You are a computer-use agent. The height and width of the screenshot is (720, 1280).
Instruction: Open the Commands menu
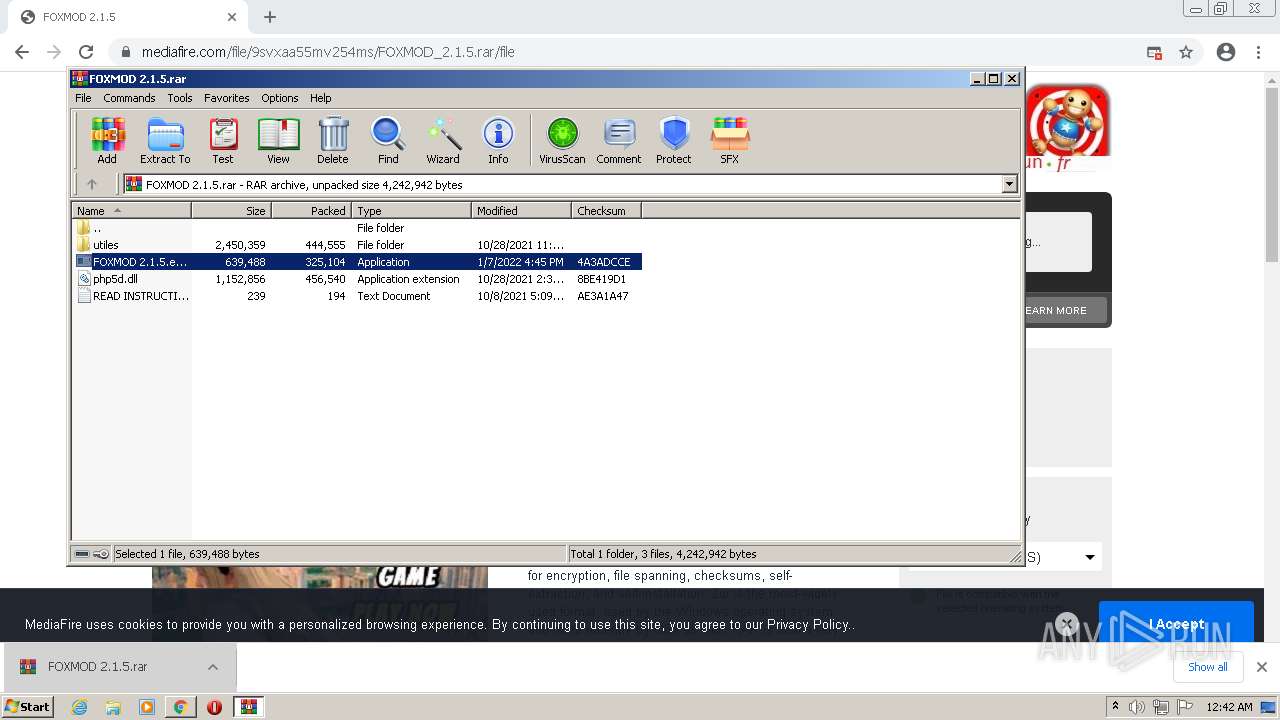tap(129, 98)
